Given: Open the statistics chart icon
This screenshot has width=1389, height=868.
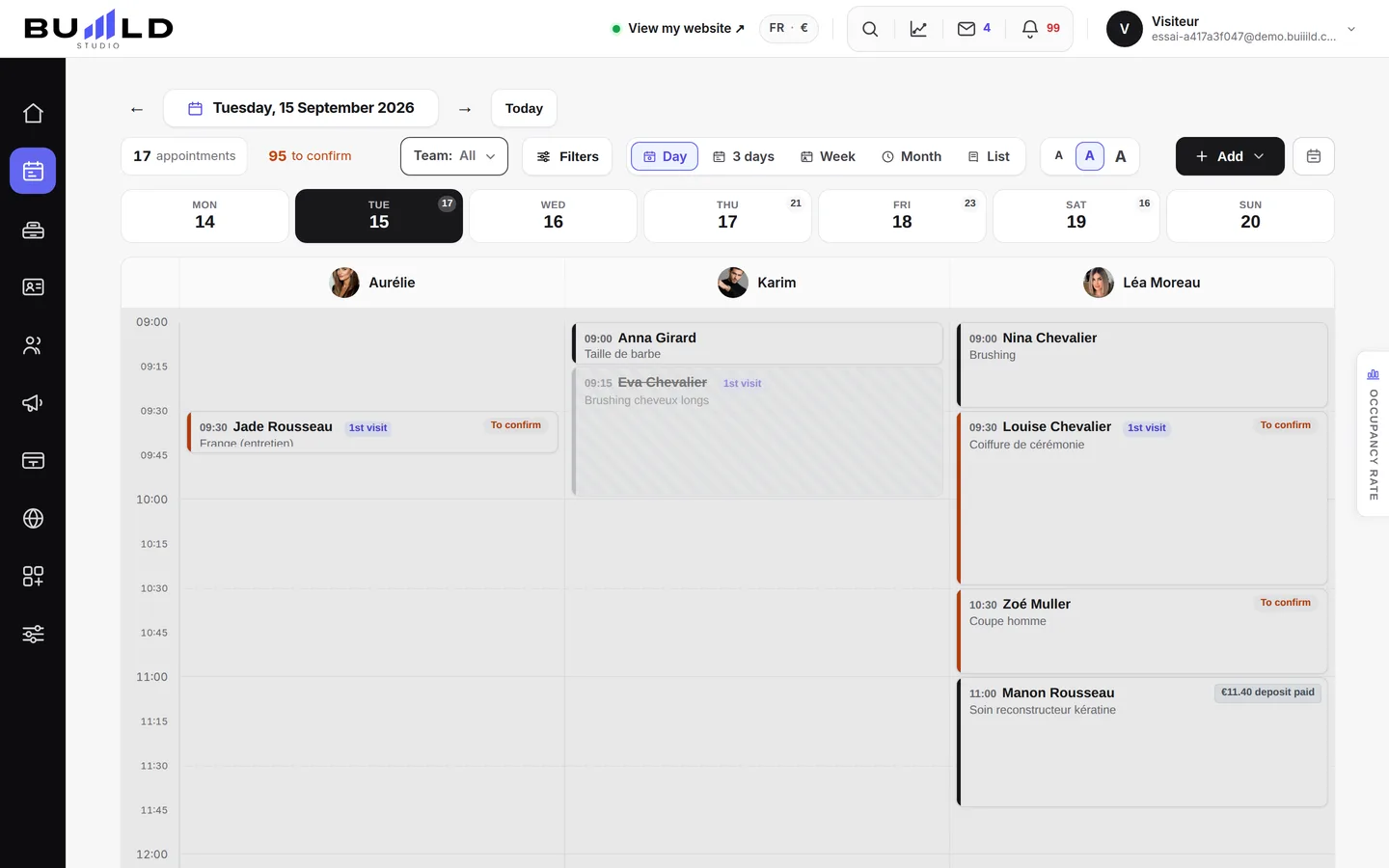Looking at the screenshot, I should (918, 29).
